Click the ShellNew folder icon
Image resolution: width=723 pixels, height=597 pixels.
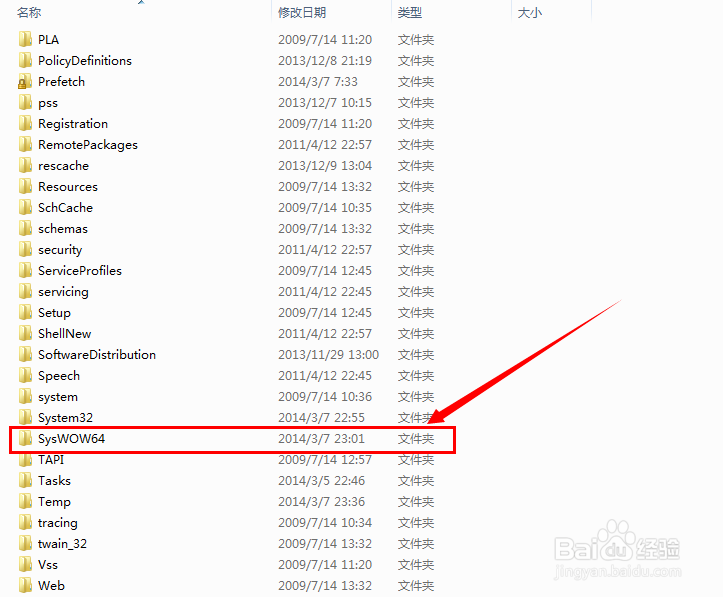coord(25,333)
